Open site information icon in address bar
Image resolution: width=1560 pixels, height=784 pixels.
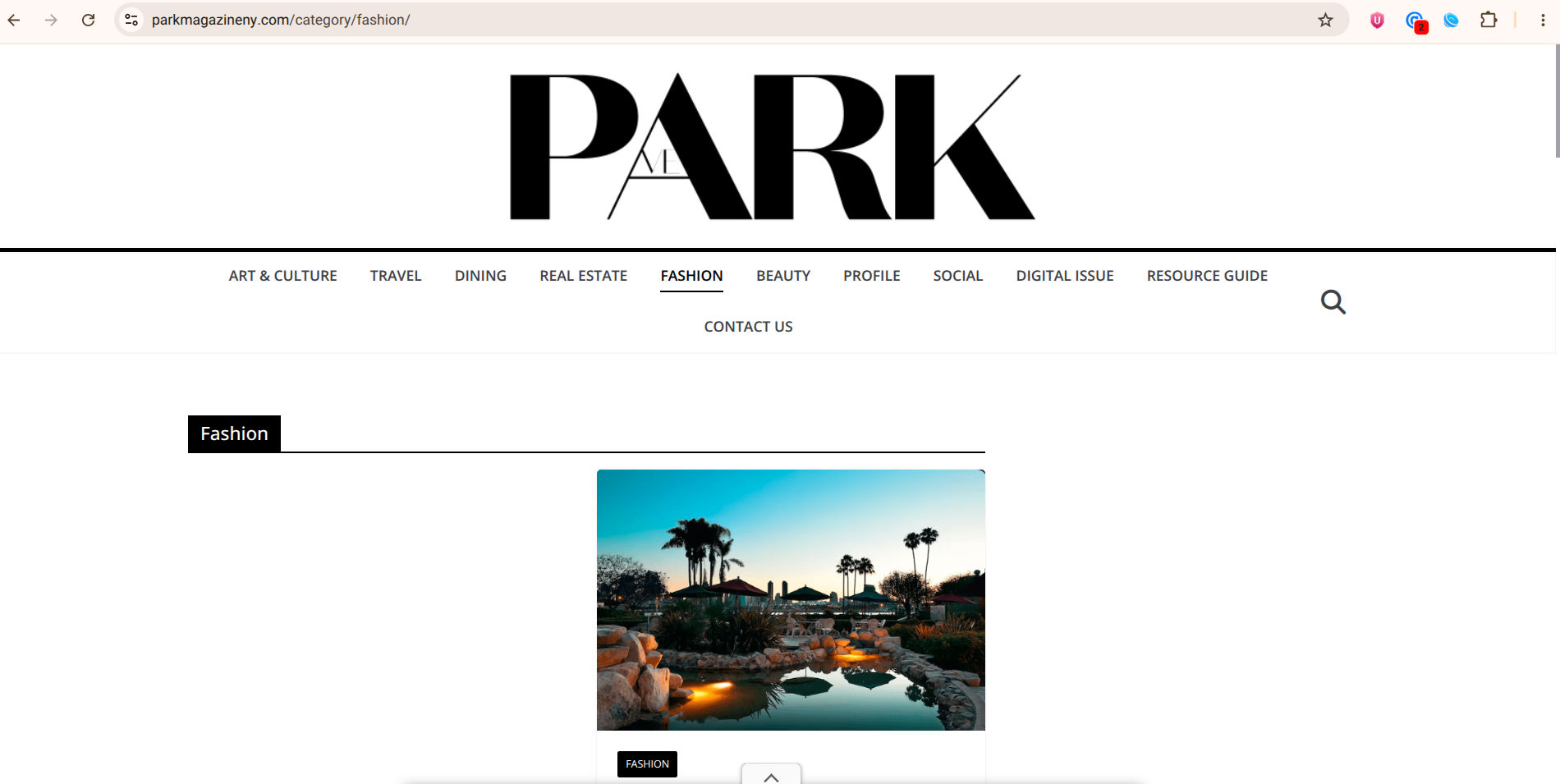[x=131, y=20]
